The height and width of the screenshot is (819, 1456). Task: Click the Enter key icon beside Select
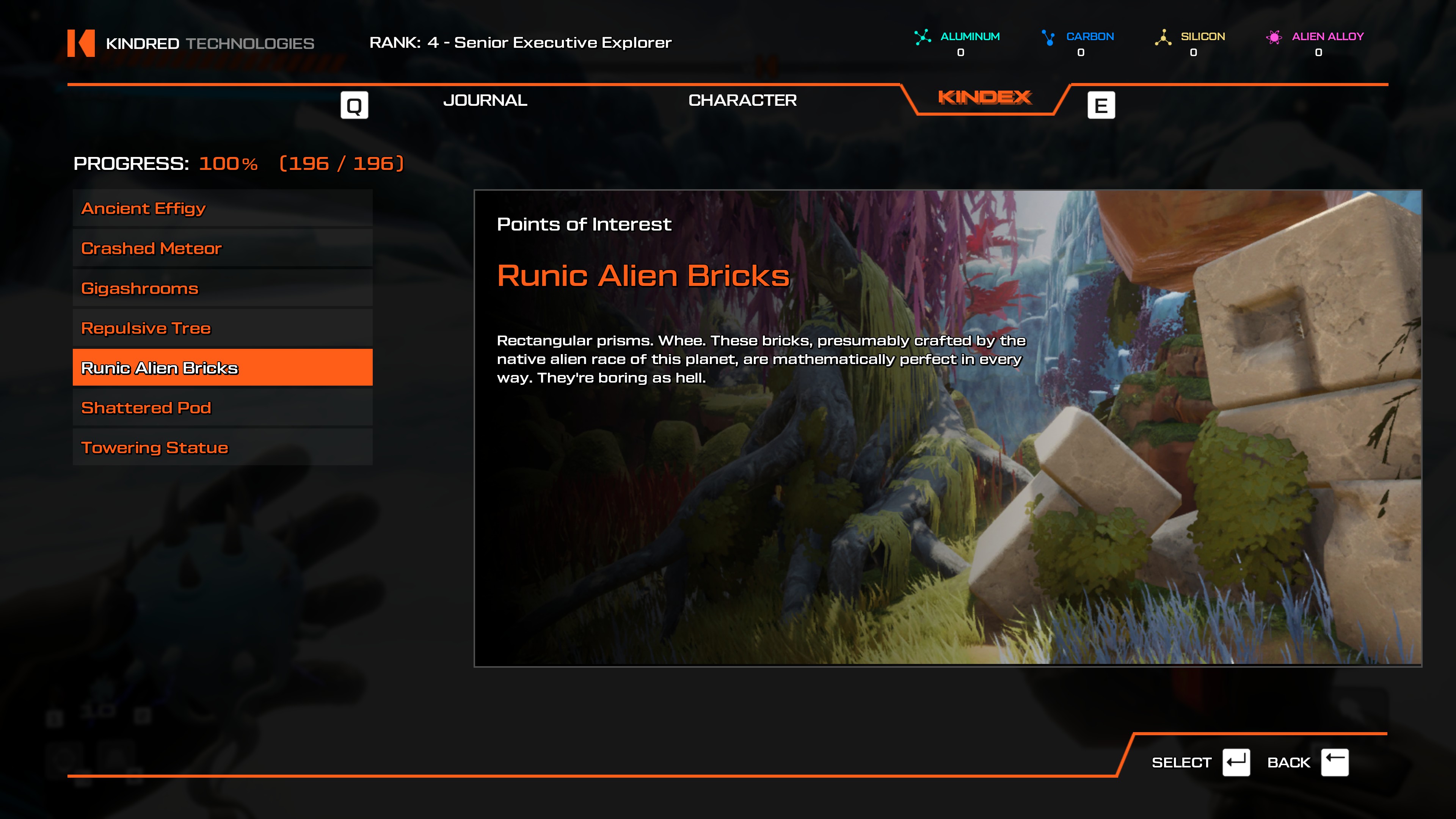click(1236, 763)
